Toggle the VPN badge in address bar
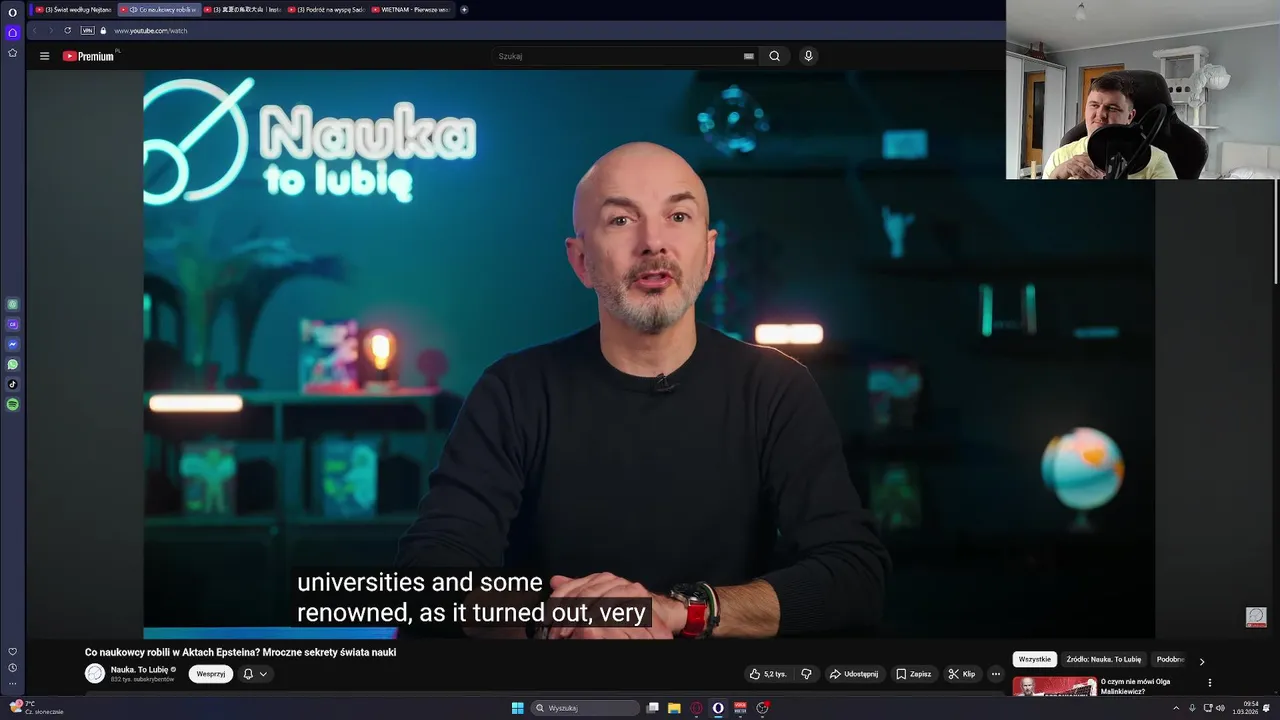Screen dimensions: 1280x720 click(87, 30)
